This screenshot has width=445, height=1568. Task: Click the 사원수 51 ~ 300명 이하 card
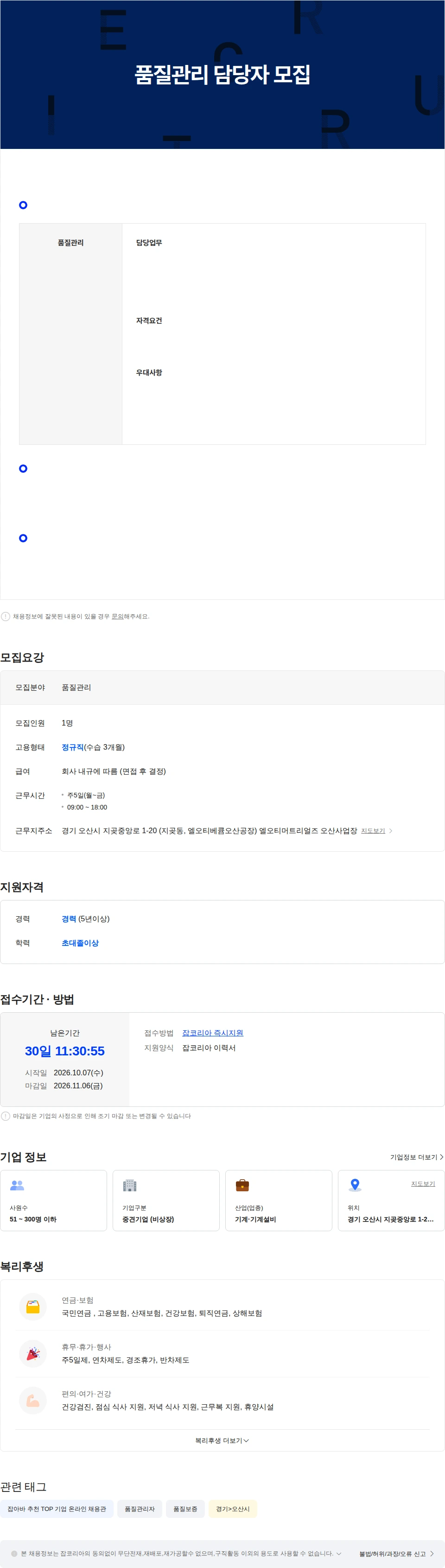tap(53, 1200)
